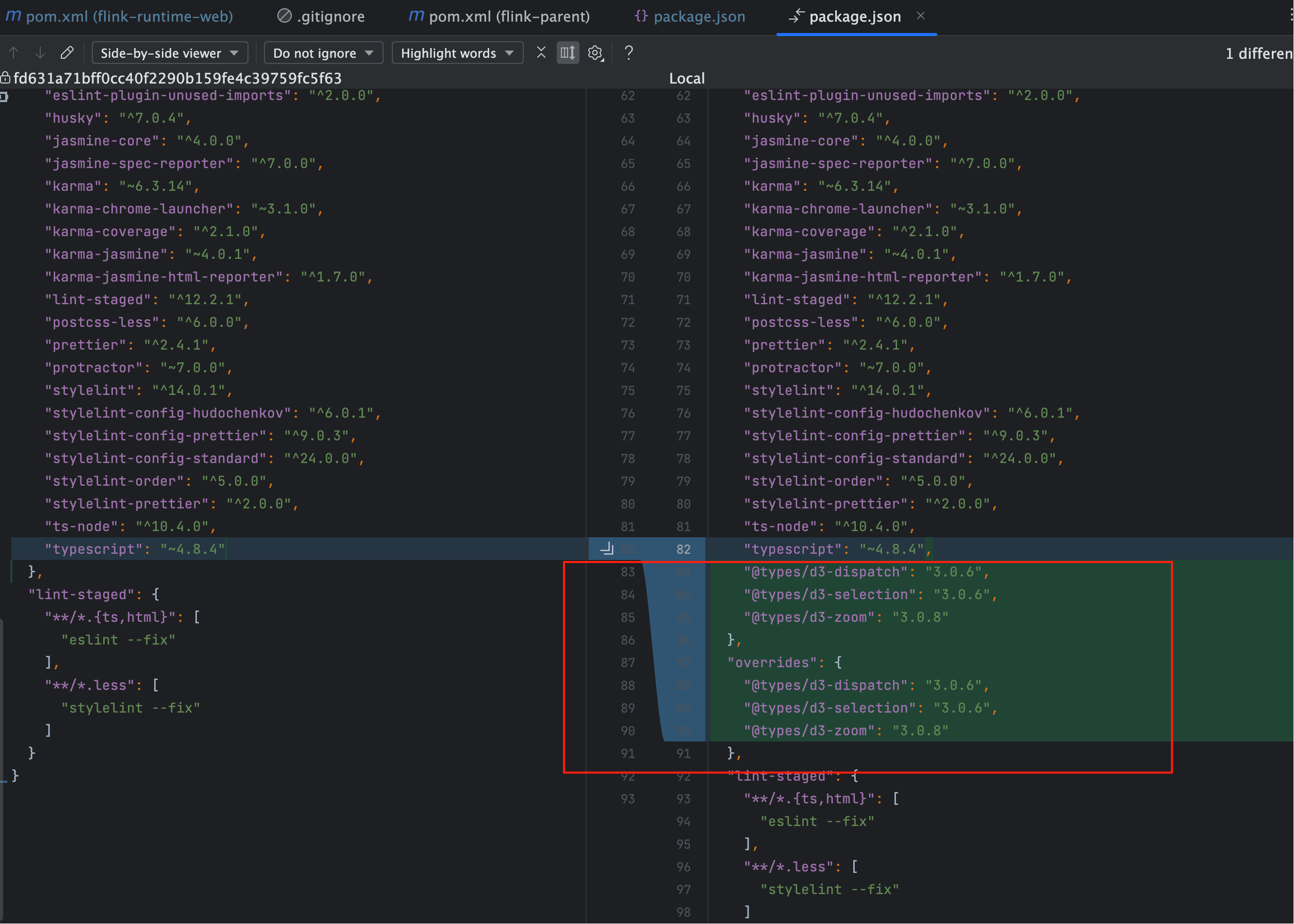
Task: Open the .gitignore tab
Action: 321,16
